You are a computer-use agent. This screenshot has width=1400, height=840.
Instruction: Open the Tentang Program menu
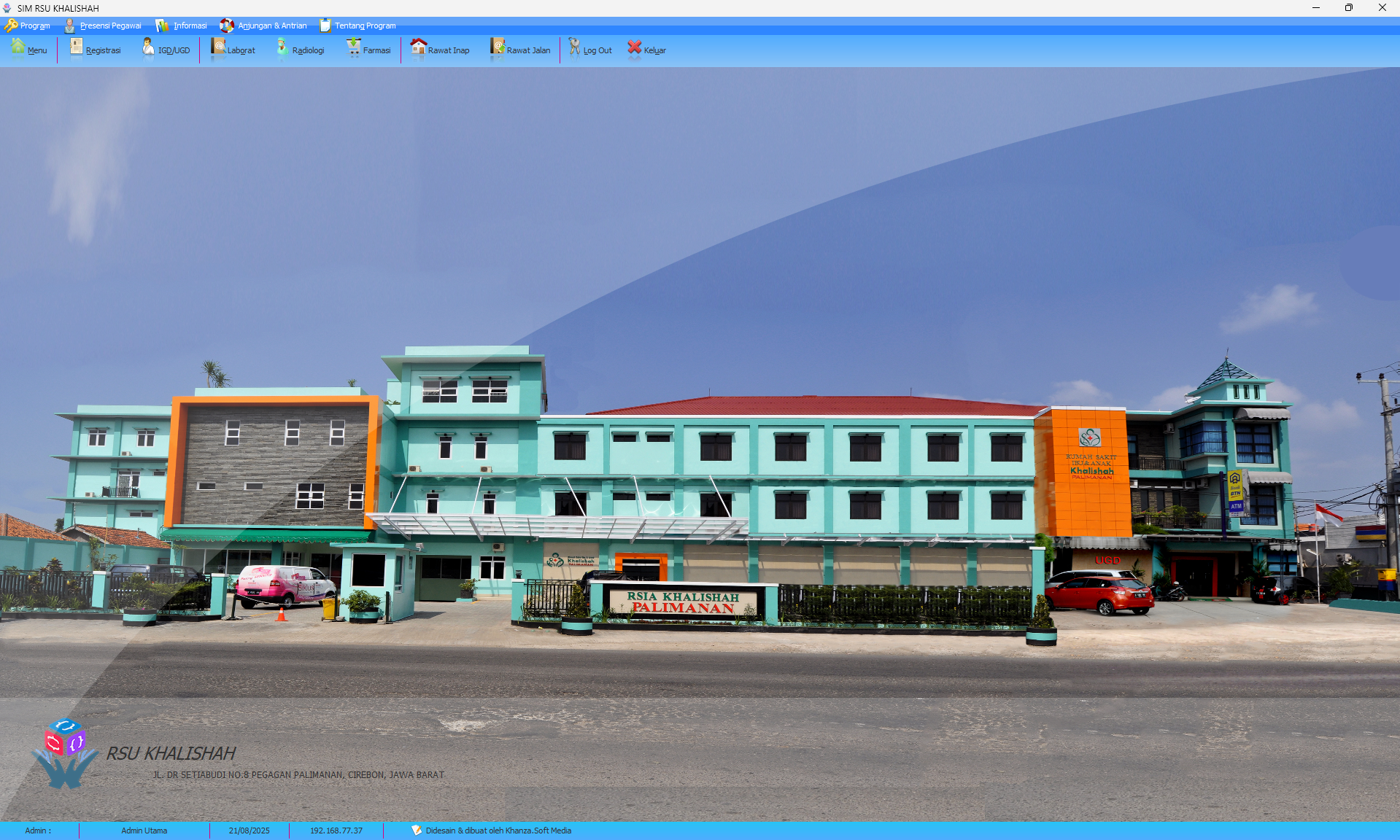tap(357, 26)
